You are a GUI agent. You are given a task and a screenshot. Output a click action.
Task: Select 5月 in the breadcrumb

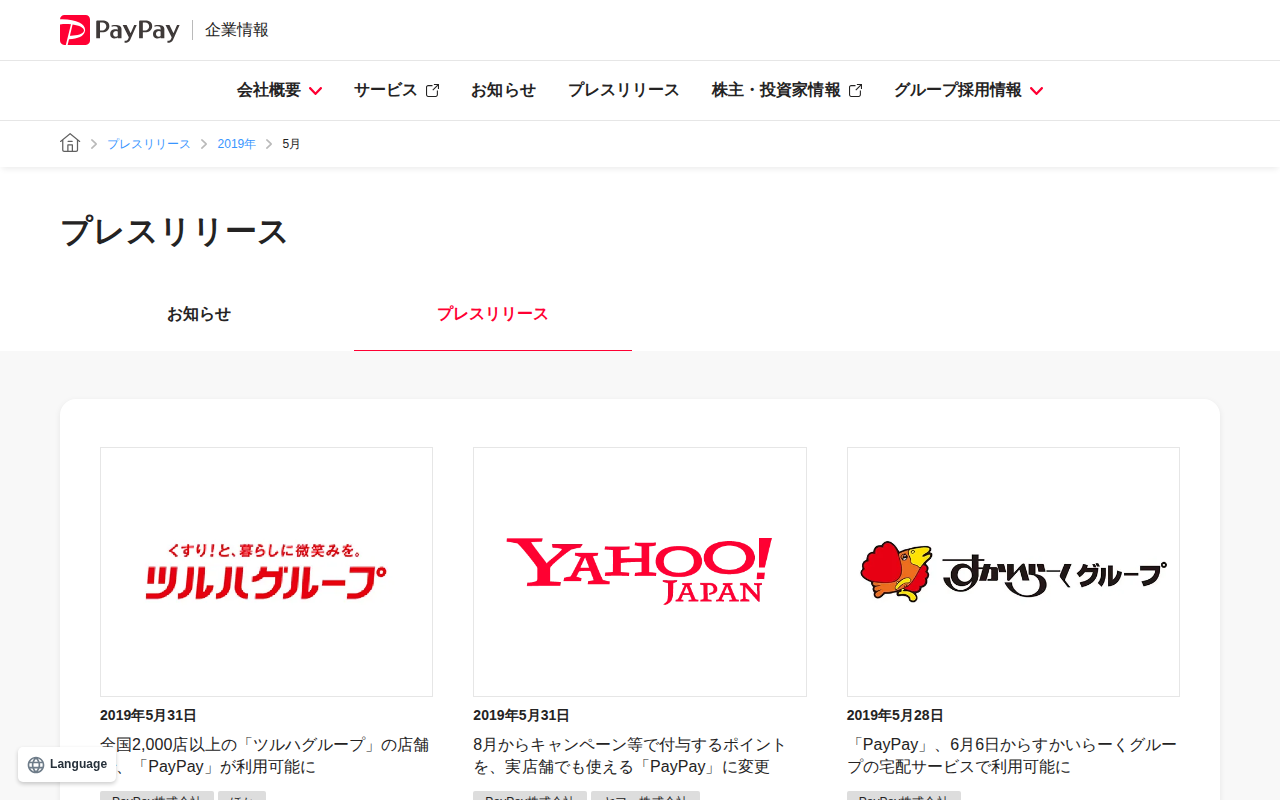[x=291, y=144]
